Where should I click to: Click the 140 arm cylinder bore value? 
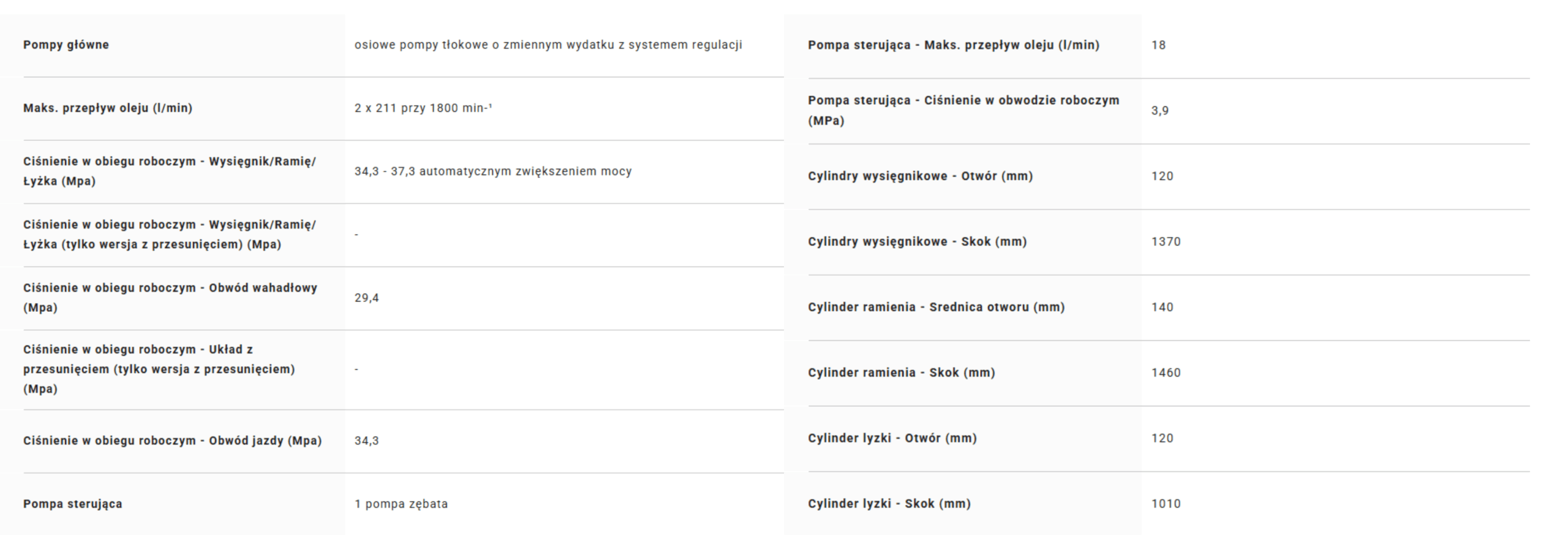click(1163, 307)
